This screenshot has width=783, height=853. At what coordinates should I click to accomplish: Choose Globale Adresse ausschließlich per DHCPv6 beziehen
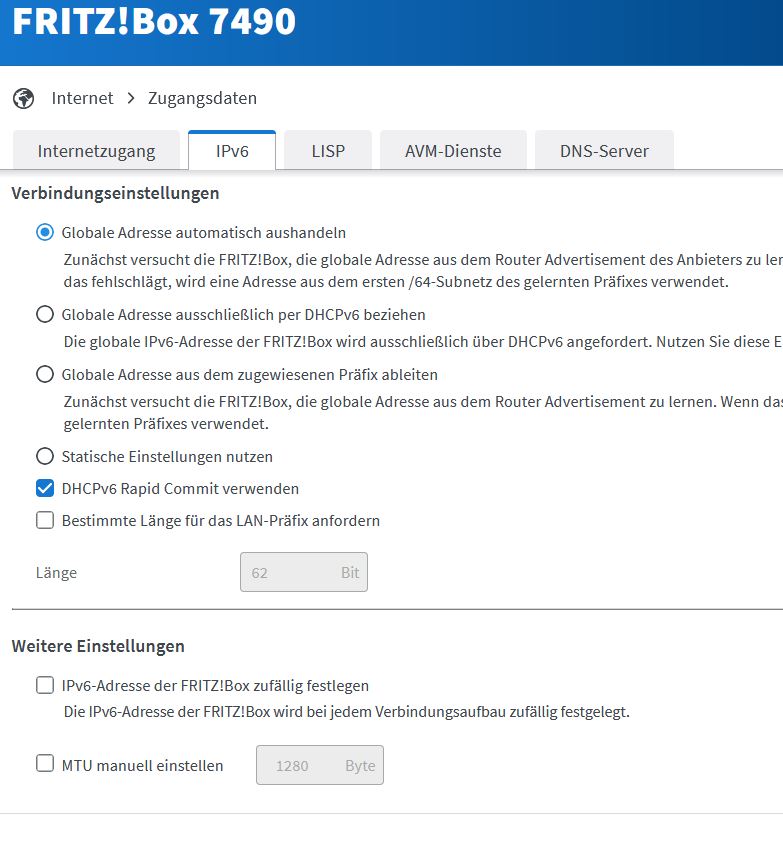pos(45,314)
